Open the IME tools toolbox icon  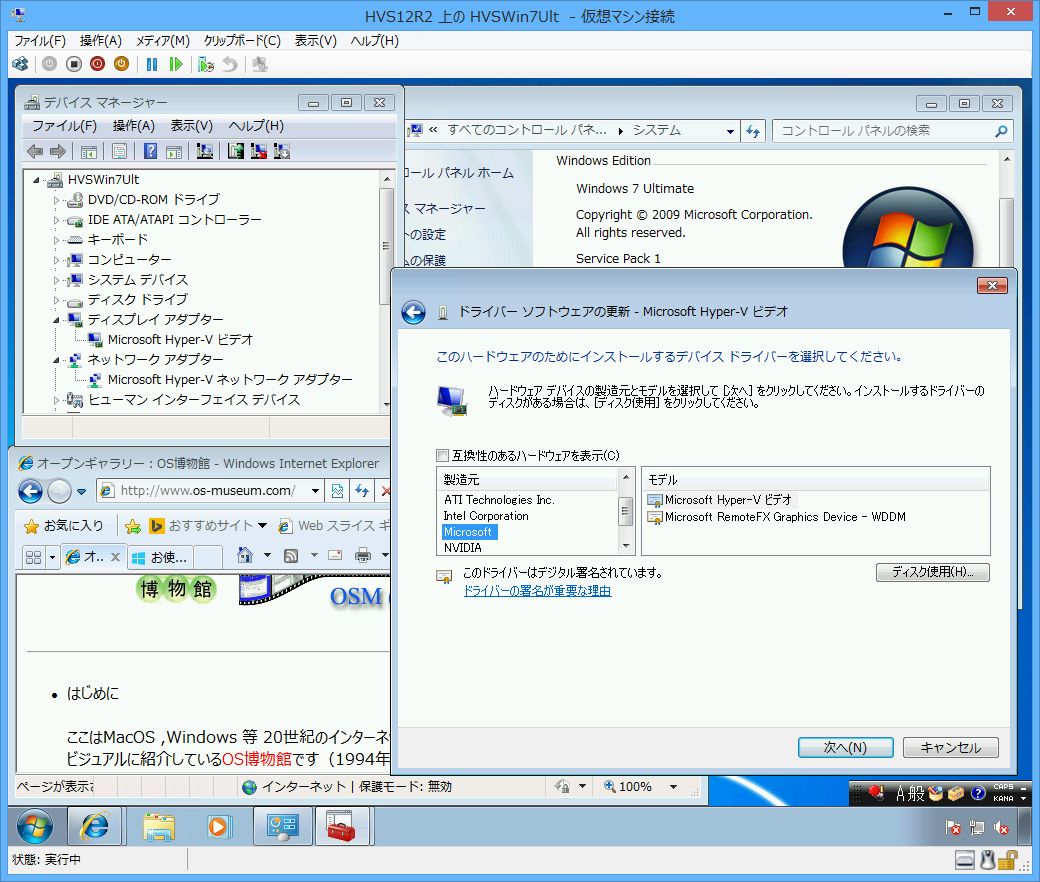956,793
